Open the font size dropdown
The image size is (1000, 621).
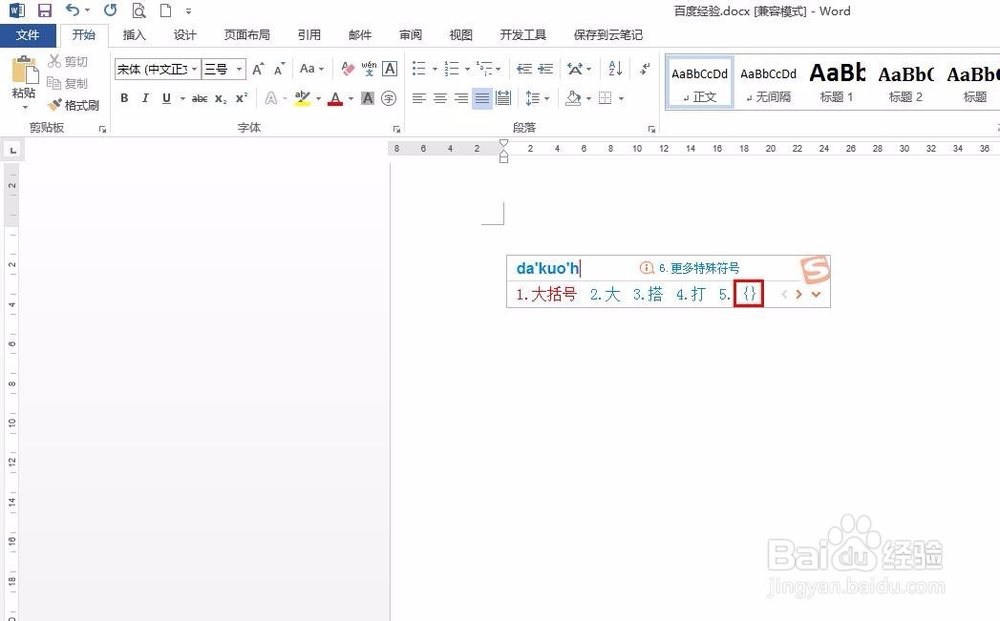[238, 69]
